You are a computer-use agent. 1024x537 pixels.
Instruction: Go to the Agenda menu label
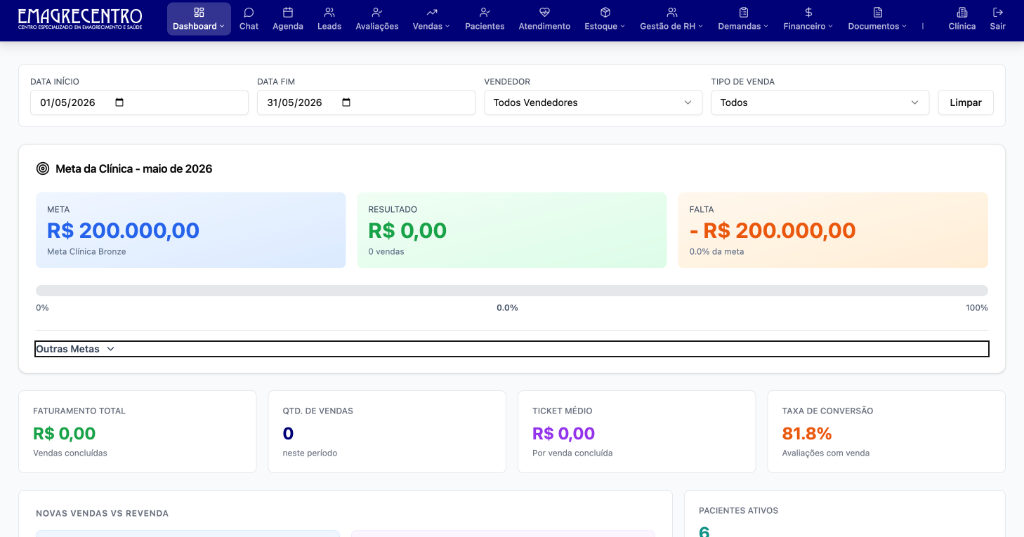tap(288, 26)
